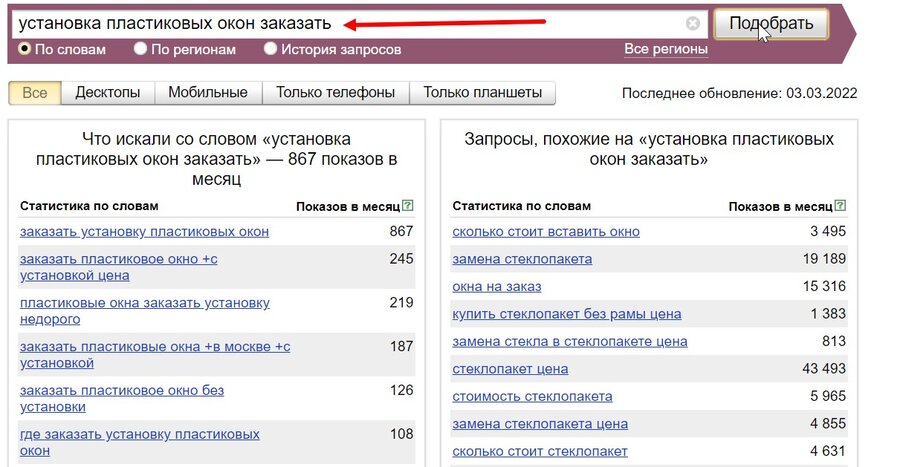Open link пластиковые окна заказать установку недорого

click(x=145, y=311)
